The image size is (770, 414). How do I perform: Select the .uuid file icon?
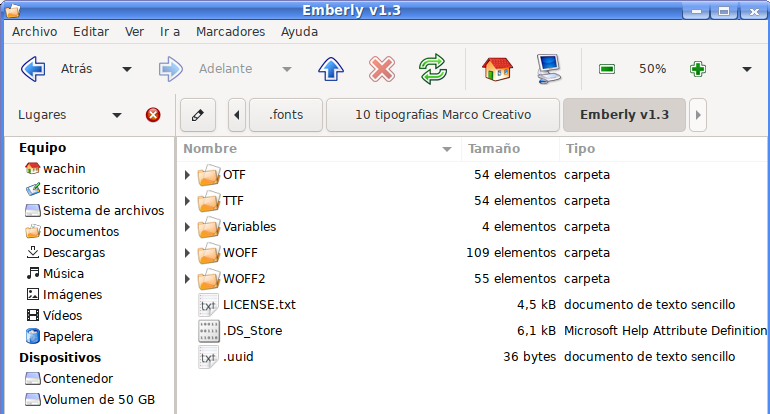[209, 357]
